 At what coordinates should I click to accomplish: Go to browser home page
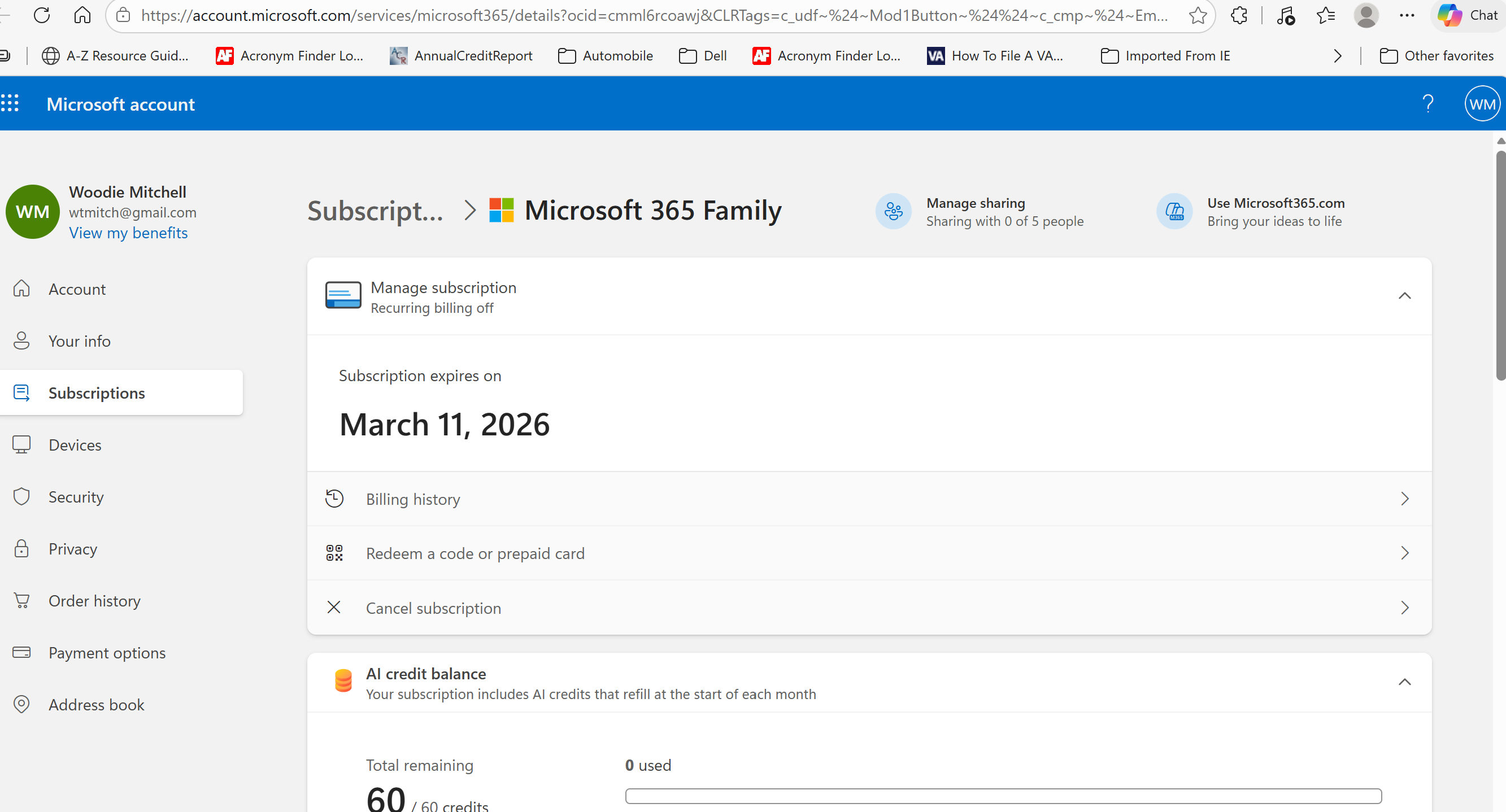click(82, 15)
